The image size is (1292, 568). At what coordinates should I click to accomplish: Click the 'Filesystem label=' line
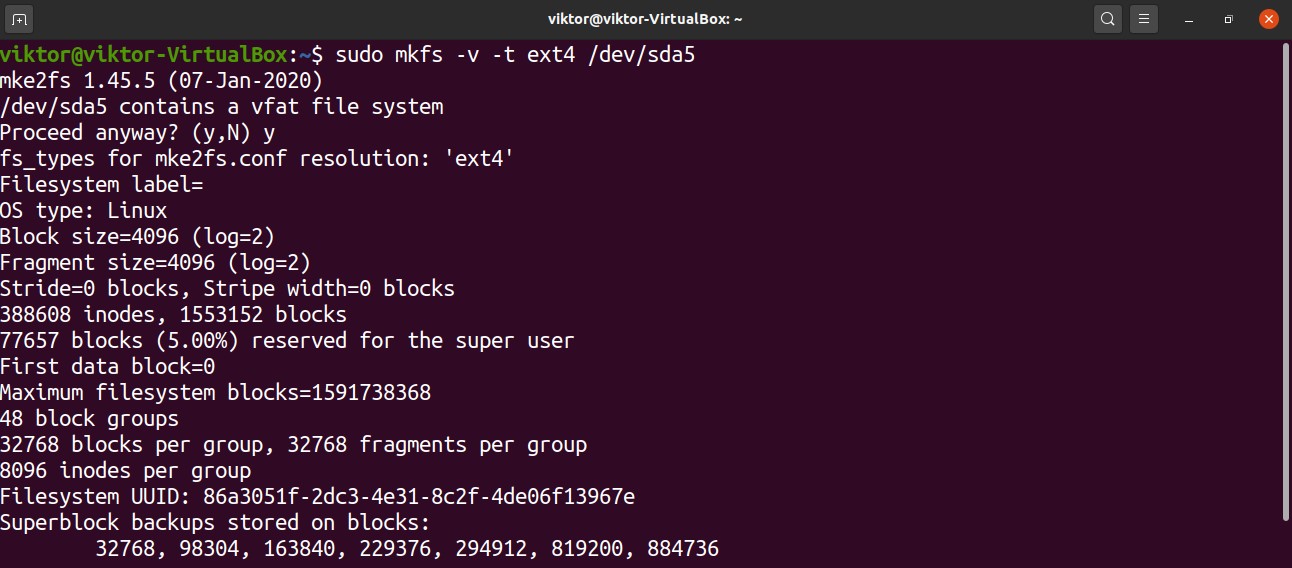101,184
